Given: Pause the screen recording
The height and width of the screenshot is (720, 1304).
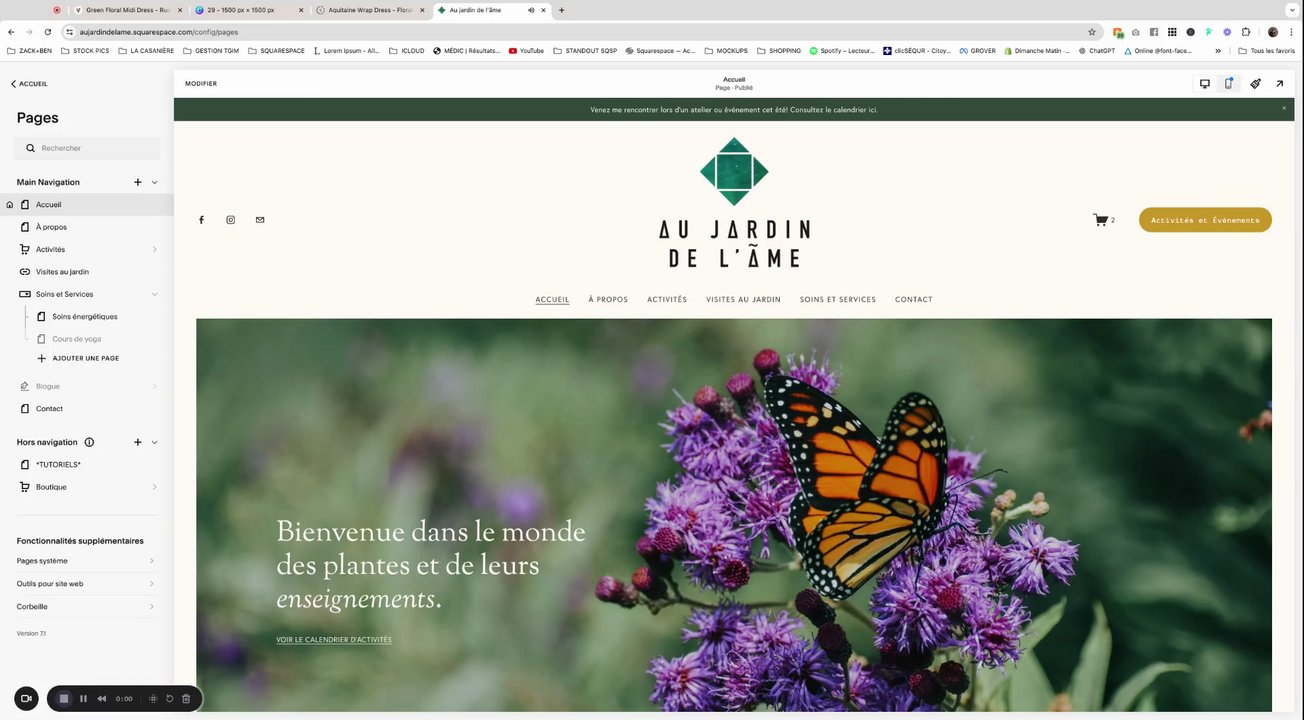Looking at the screenshot, I should 83,699.
